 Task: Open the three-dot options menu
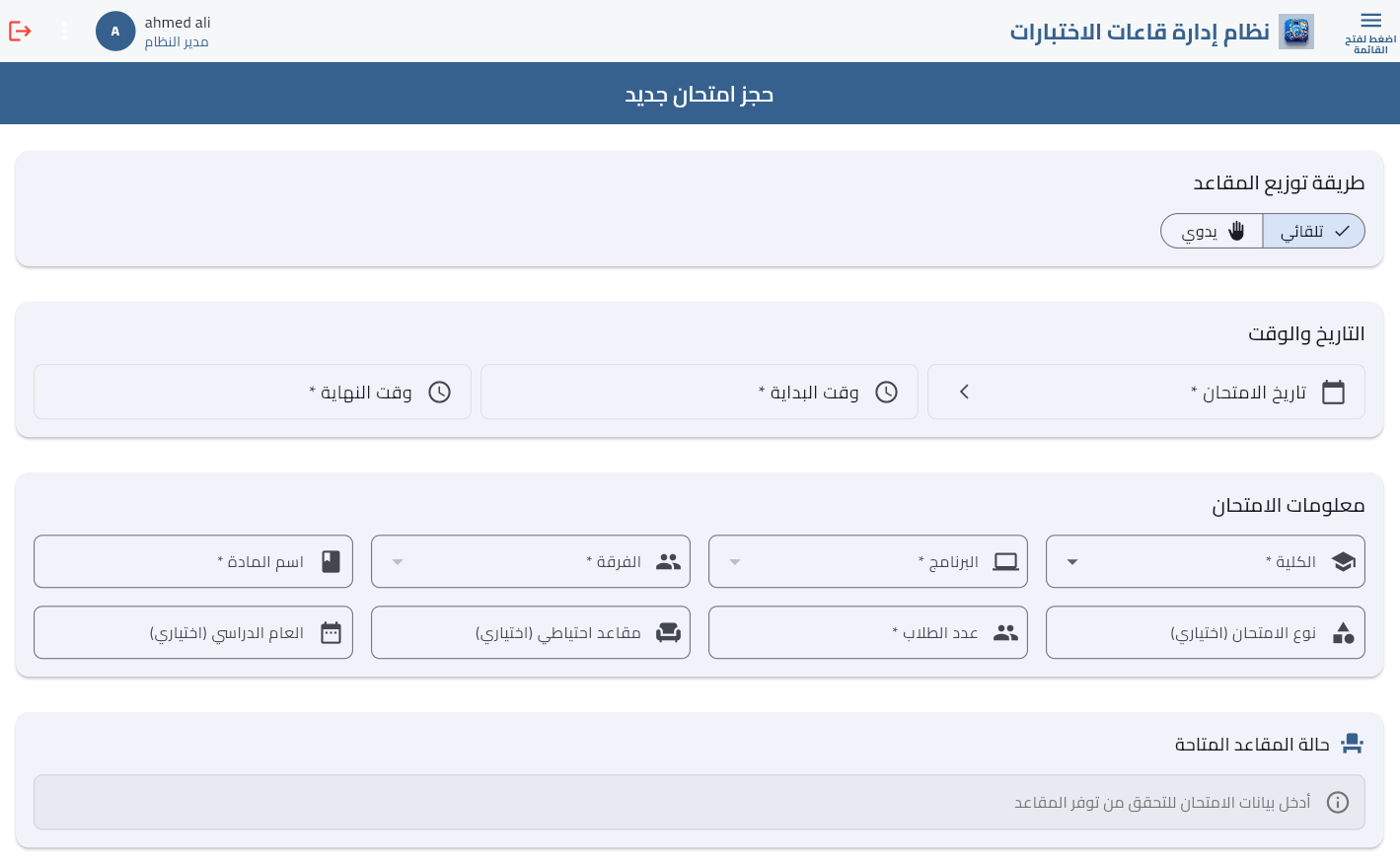coord(65,32)
